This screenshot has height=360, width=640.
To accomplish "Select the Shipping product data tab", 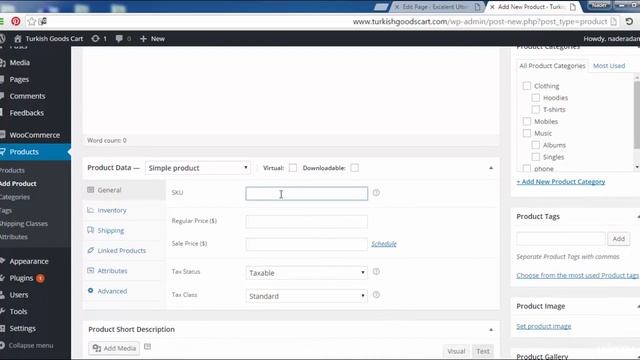I will 124,230.
